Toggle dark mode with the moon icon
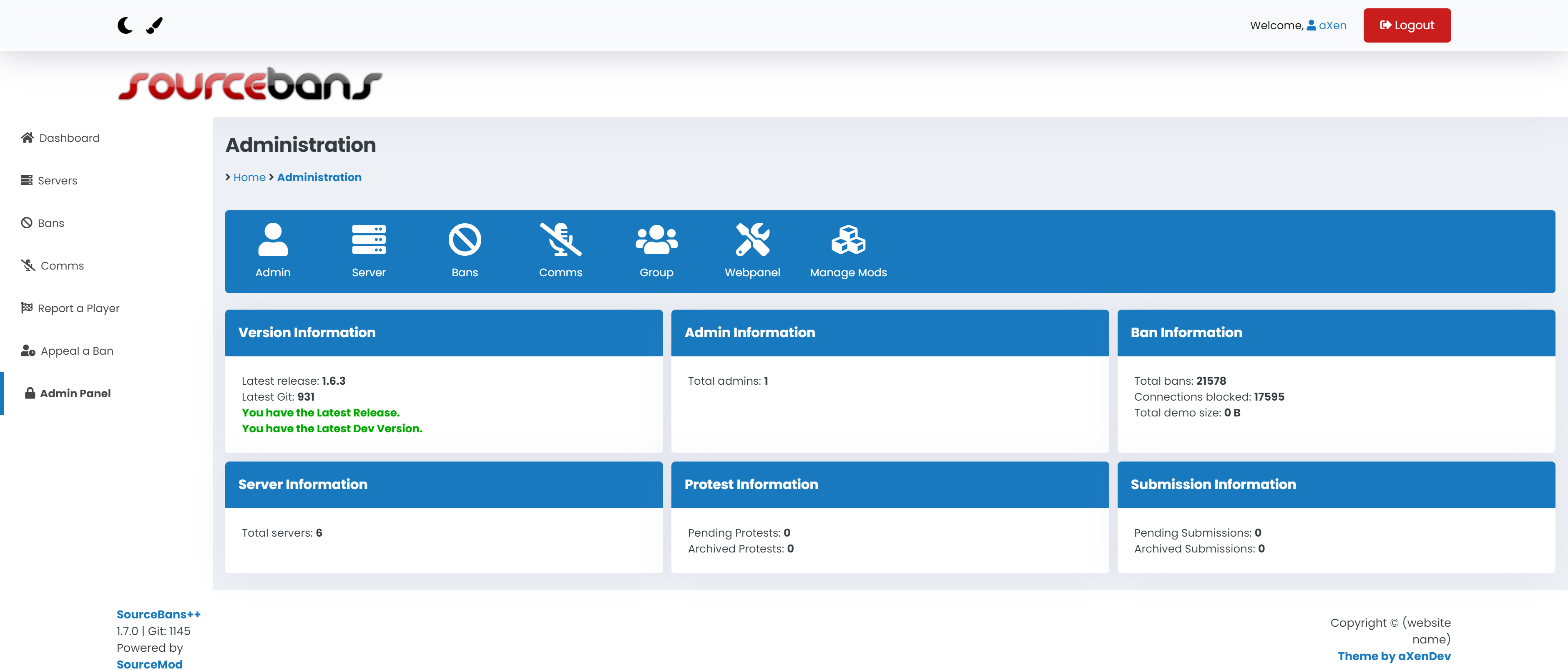Viewport: 1568px width, 671px height. point(125,25)
